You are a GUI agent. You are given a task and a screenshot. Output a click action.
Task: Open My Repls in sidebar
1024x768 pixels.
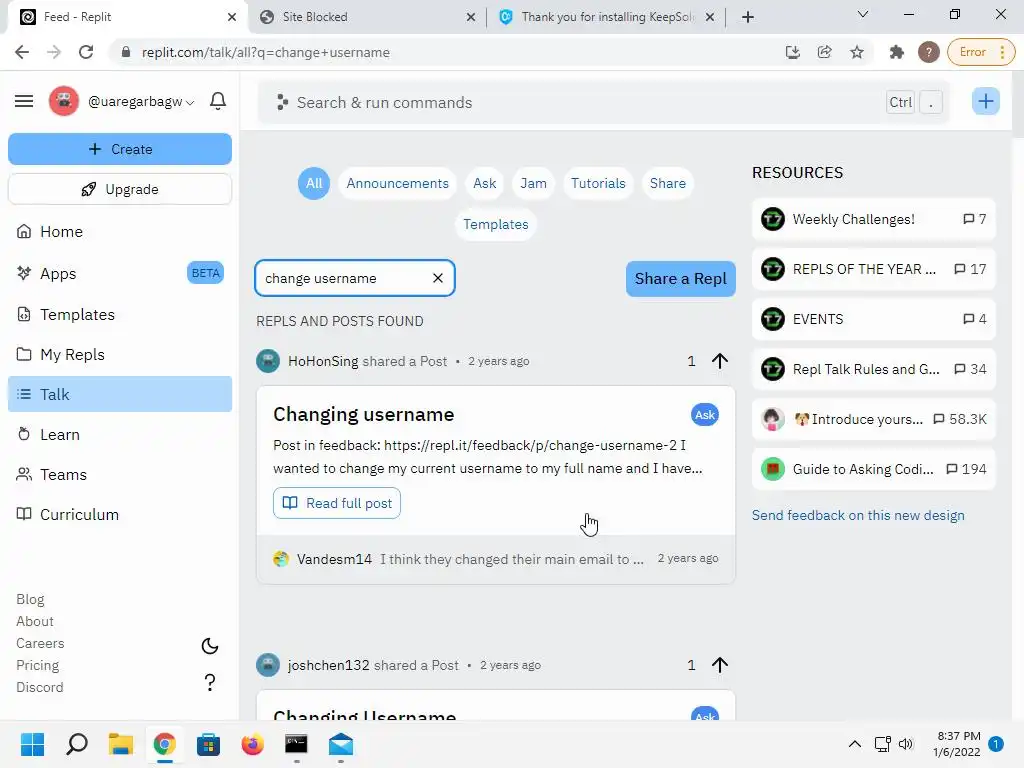tap(120, 355)
